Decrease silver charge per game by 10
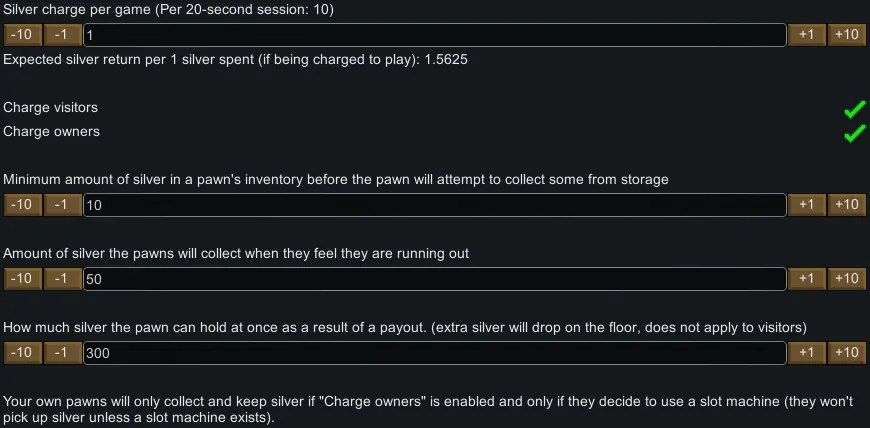The image size is (870, 428). 22,35
